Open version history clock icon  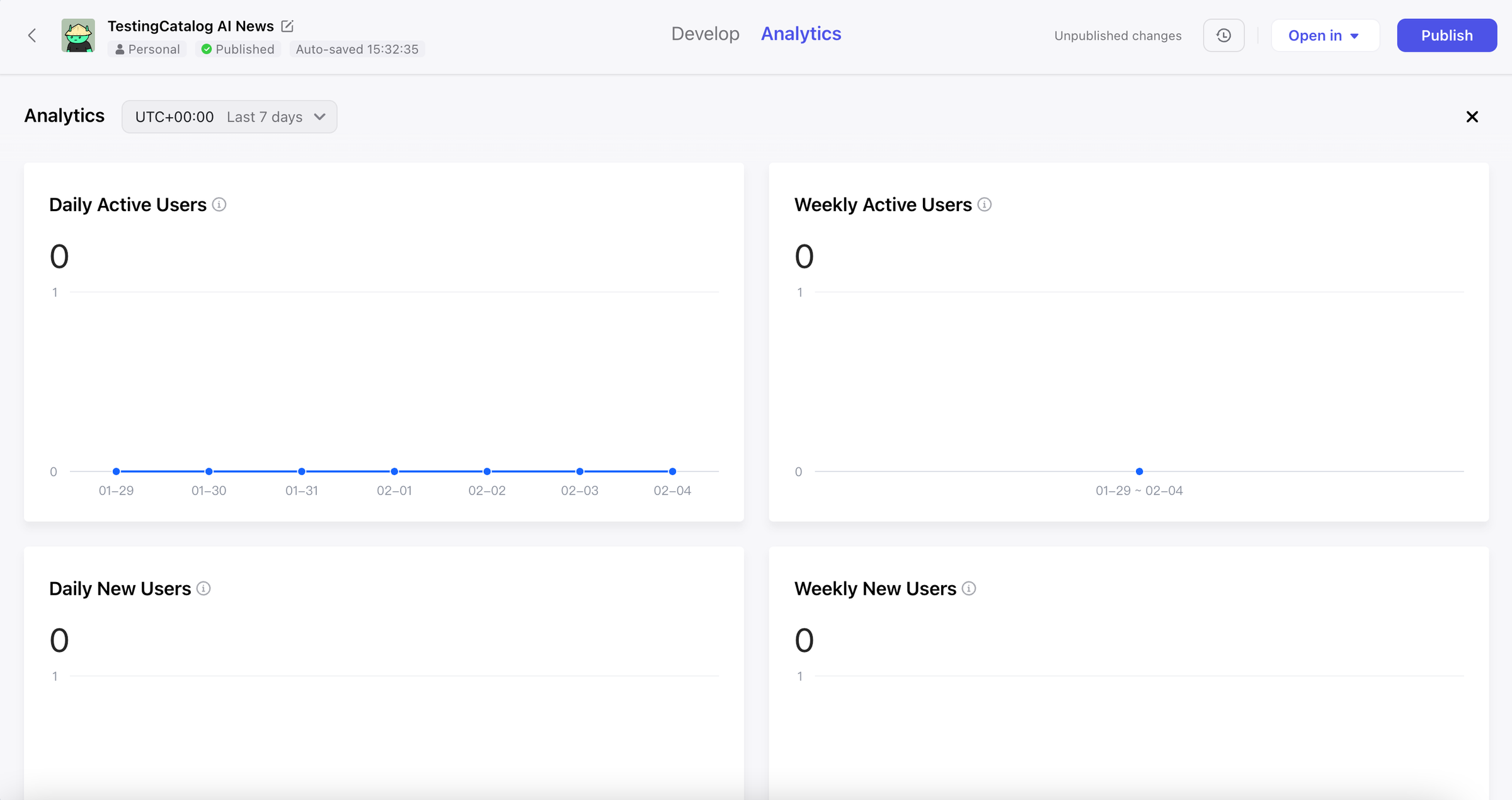(x=1223, y=35)
